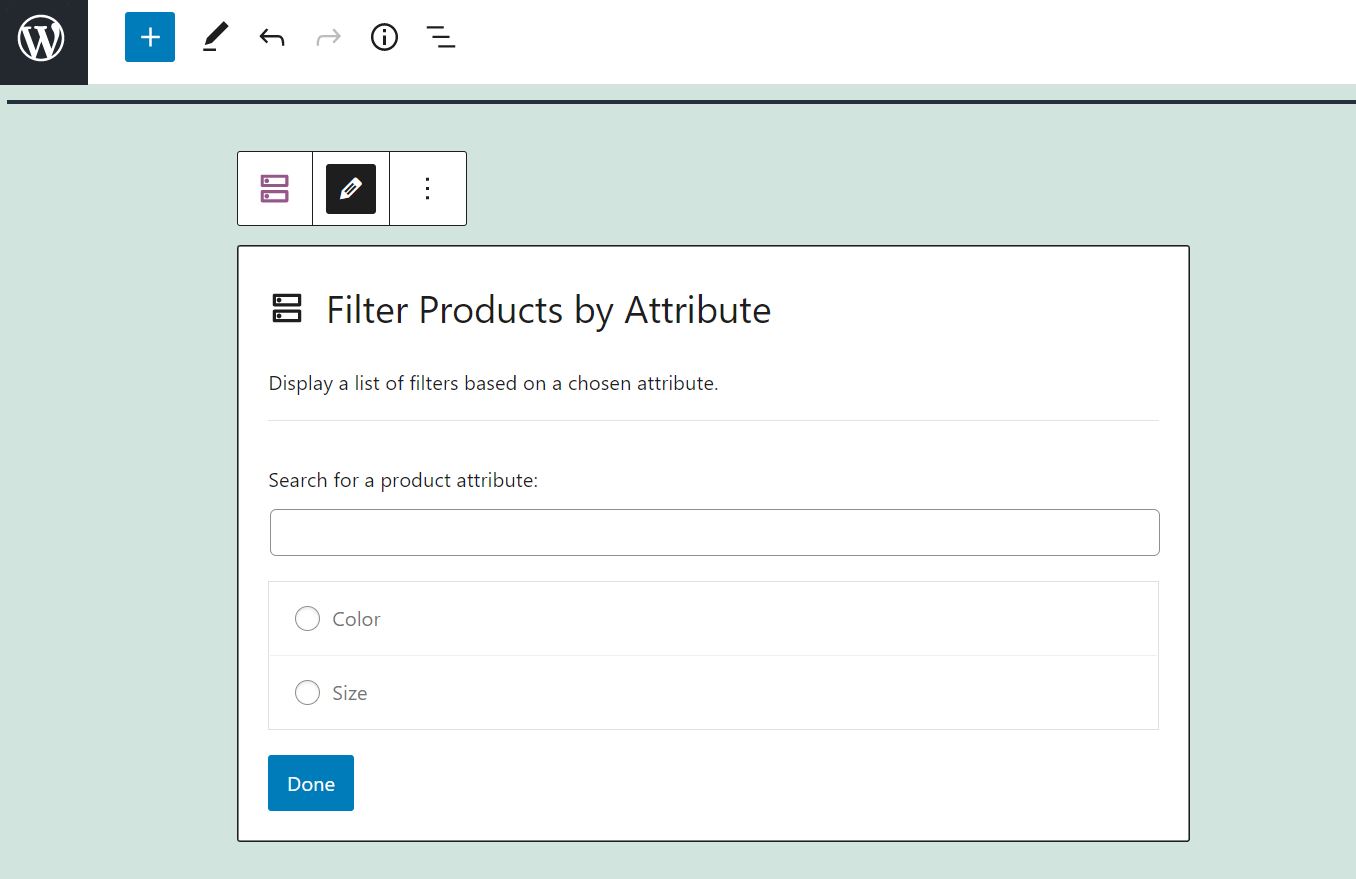Viewport: 1356px width, 879px height.
Task: Open document details info panel
Action: tap(384, 37)
